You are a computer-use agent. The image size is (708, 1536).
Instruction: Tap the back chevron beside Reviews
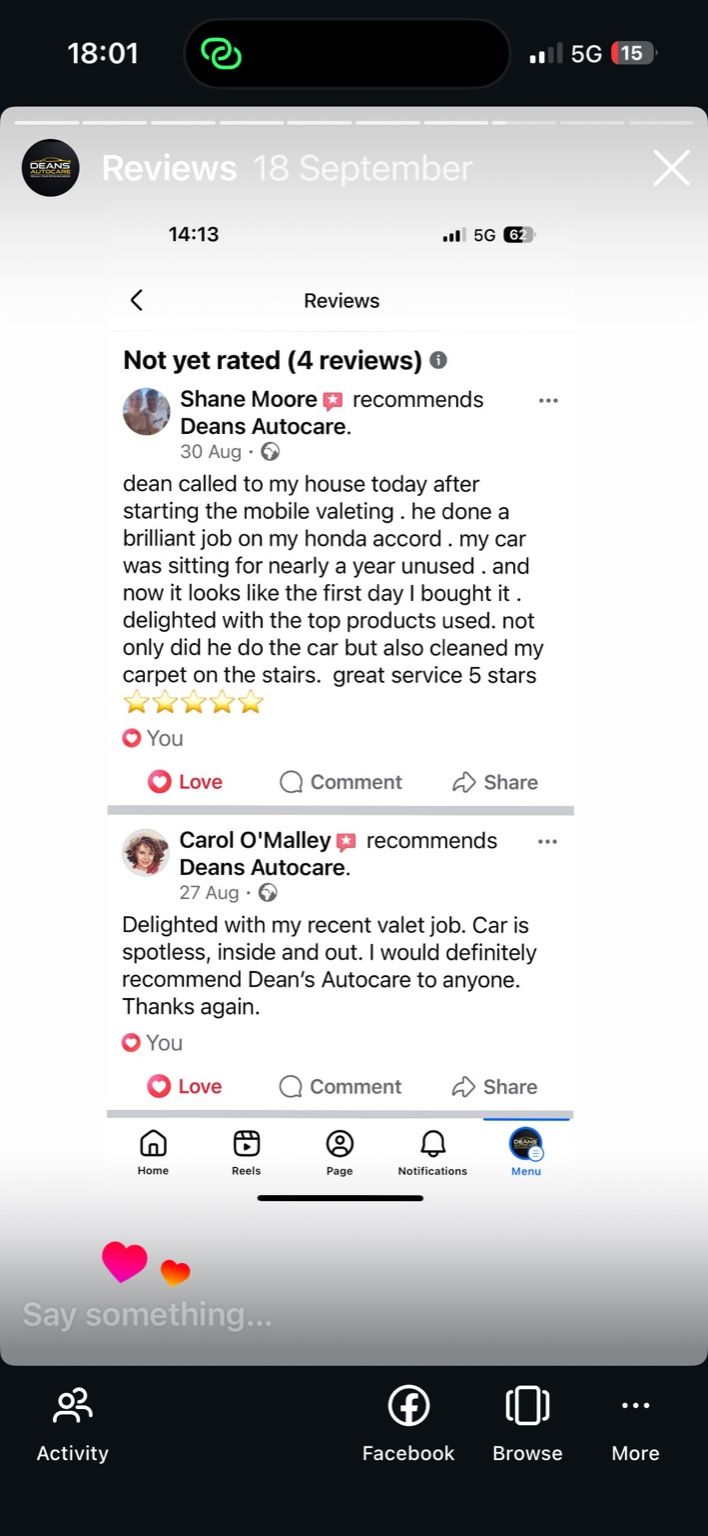coord(137,300)
